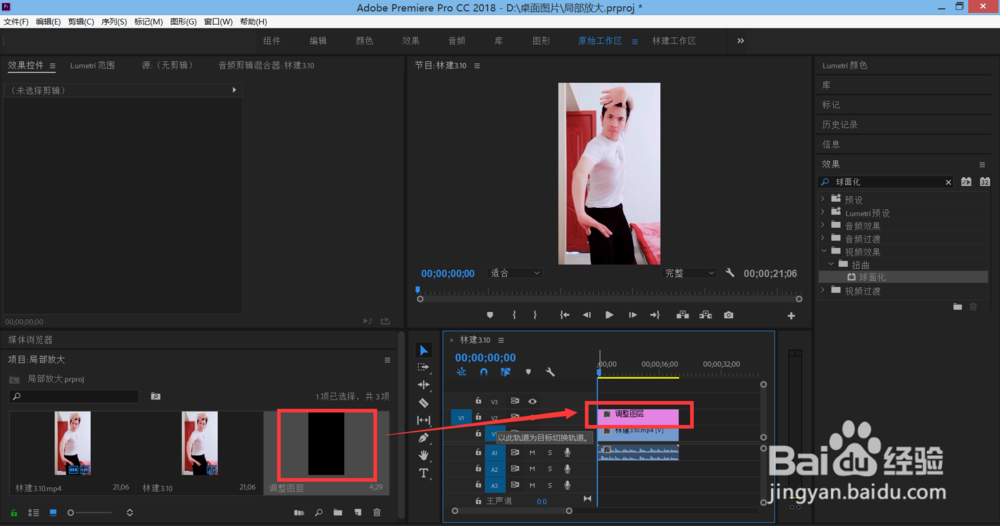Expand the 视频过渡 folder
1000x526 pixels.
823,291
